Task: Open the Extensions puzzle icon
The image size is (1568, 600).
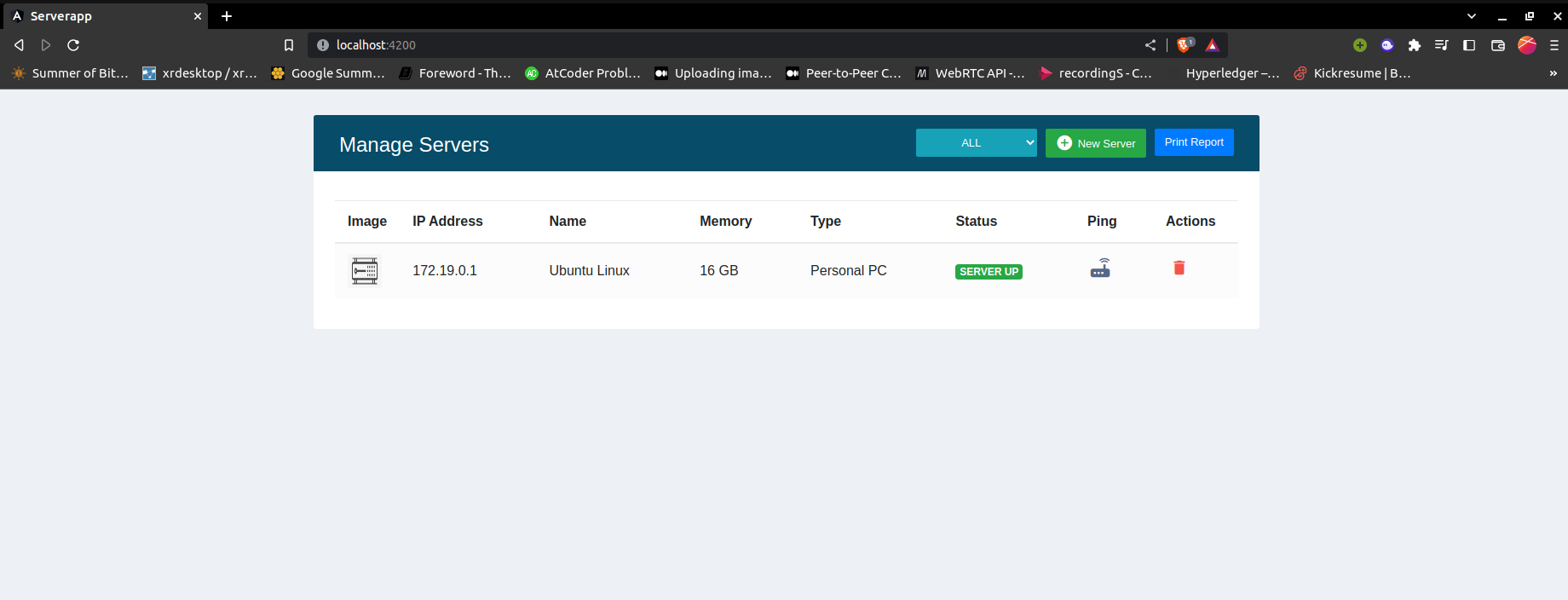Action: [x=1415, y=45]
